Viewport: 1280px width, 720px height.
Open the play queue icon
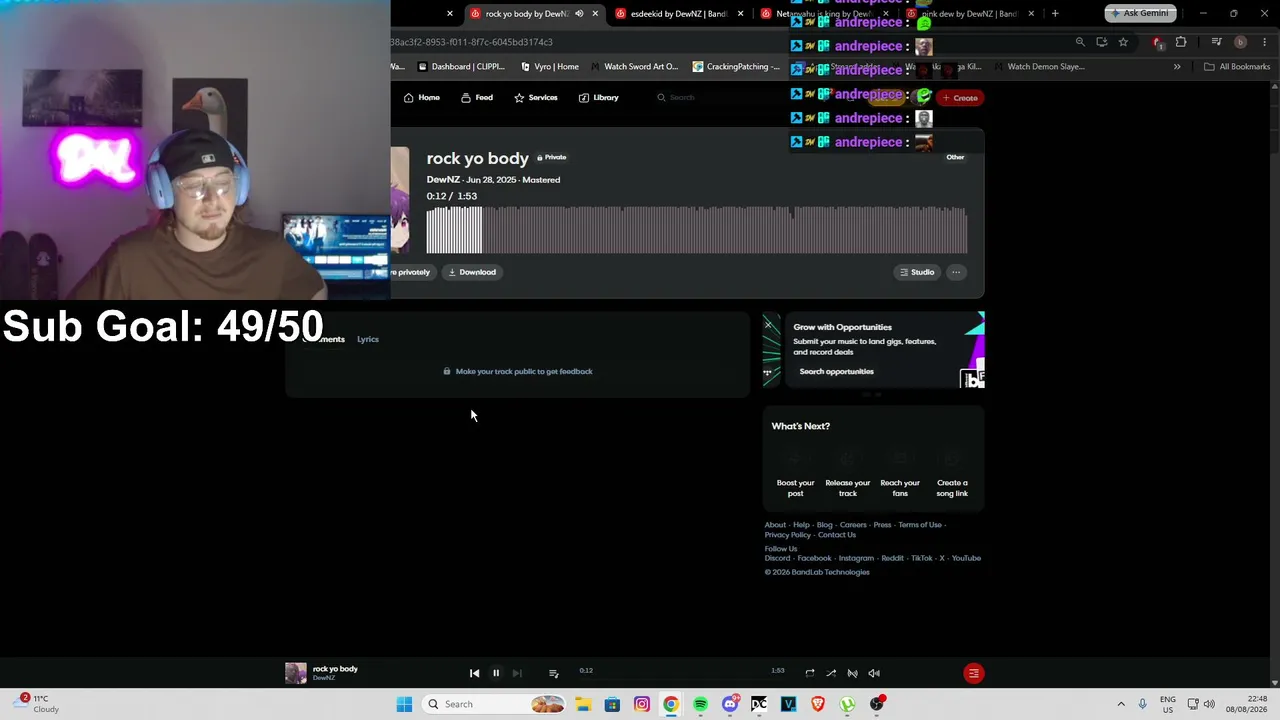[553, 673]
